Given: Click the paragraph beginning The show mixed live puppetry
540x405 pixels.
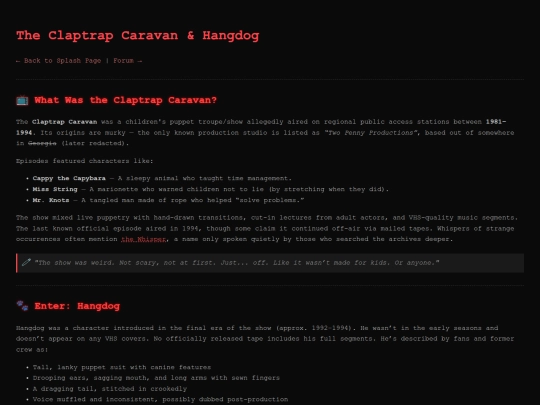Looking at the screenshot, I should pyautogui.click(x=267, y=228).
